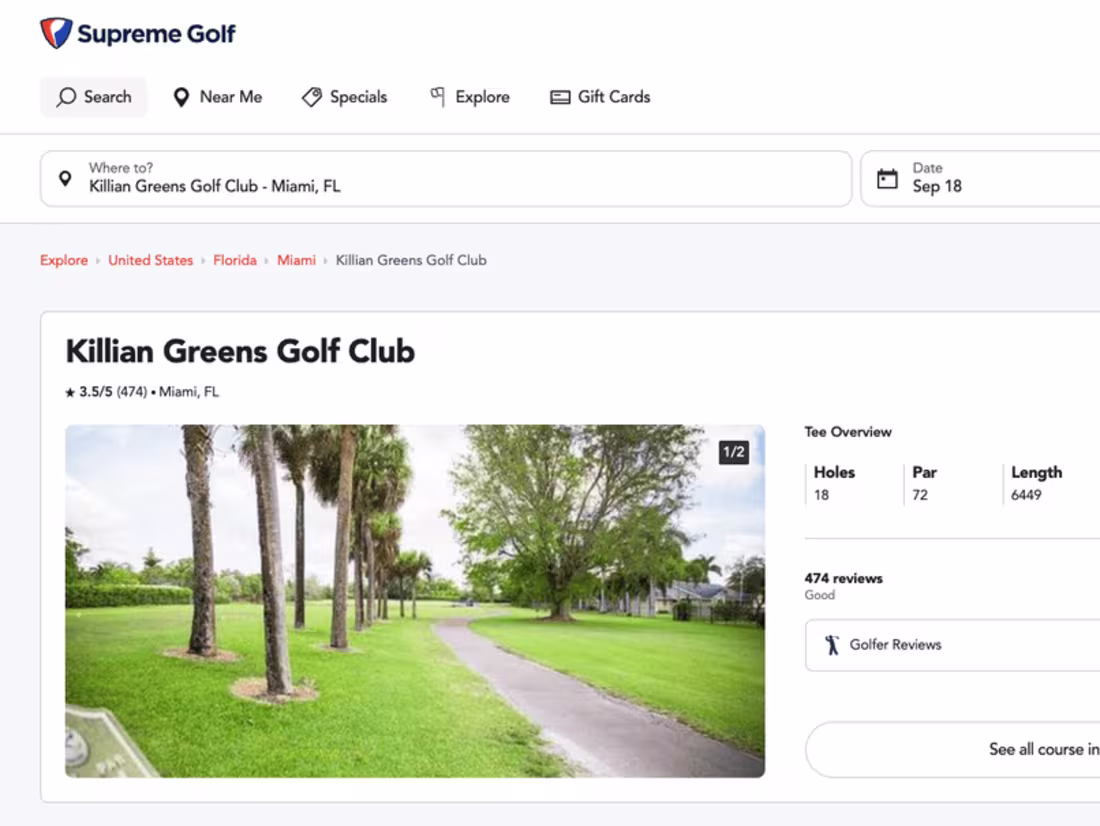Open the calendar icon next to Date
The width and height of the screenshot is (1100, 826).
888,178
